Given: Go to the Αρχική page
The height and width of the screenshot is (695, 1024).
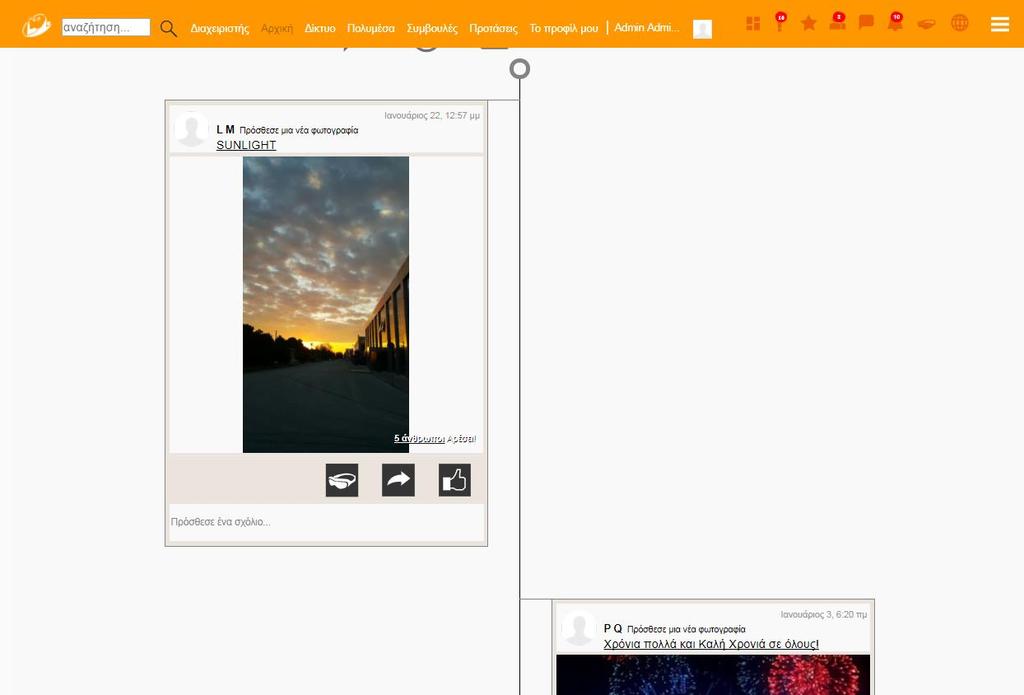Looking at the screenshot, I should (277, 28).
